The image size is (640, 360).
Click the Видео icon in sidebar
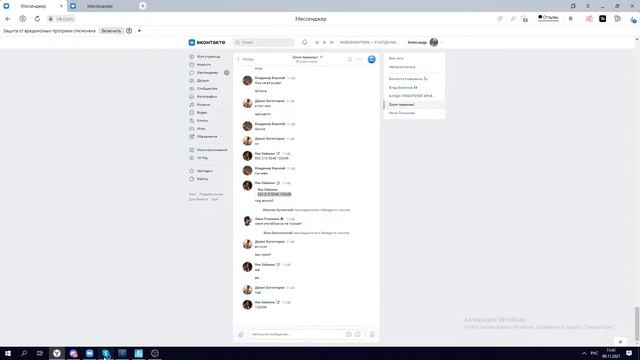click(192, 113)
